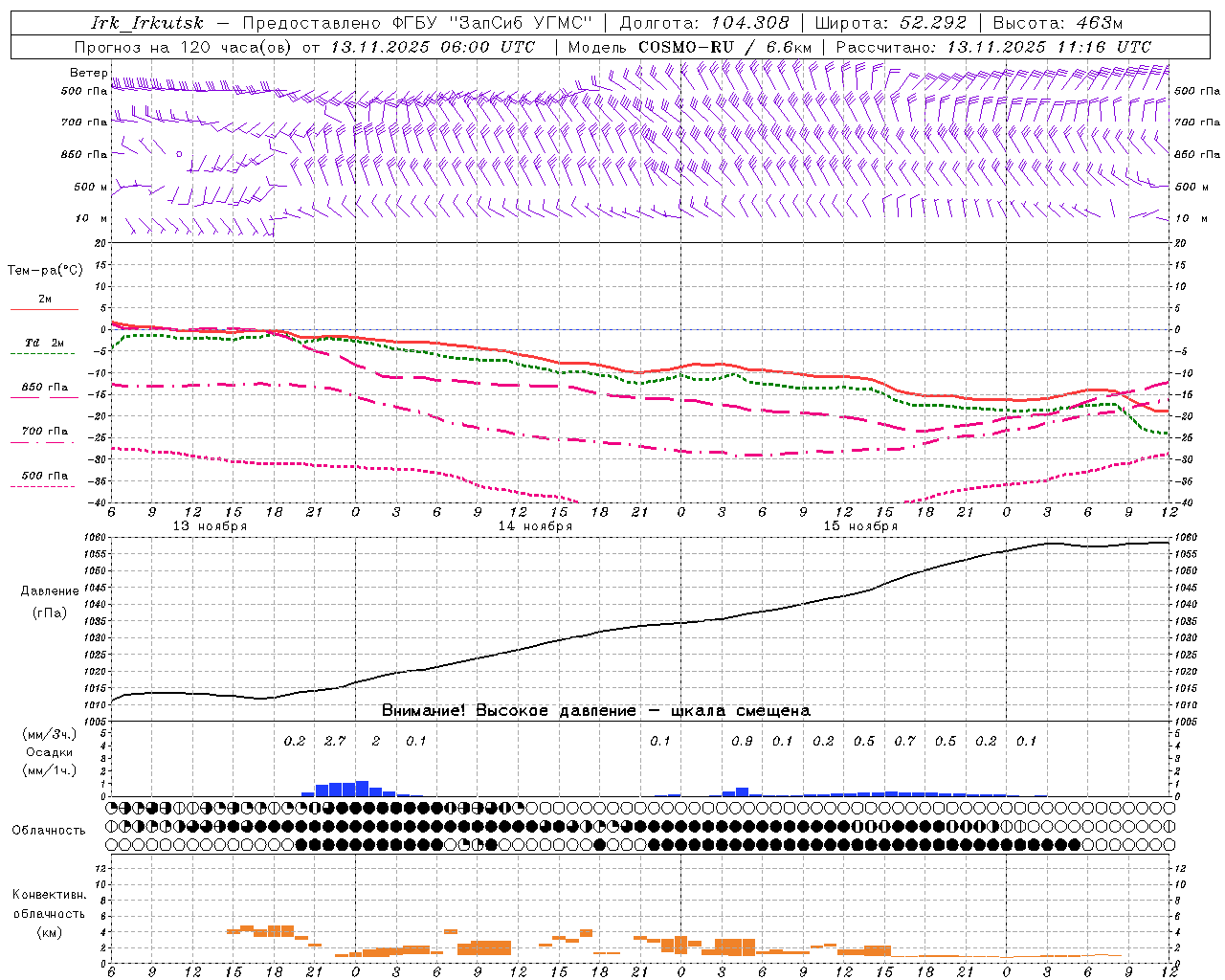Click "-40" at bottom of right temperature axis
The height and width of the screenshot is (980, 1225).
1183,503
